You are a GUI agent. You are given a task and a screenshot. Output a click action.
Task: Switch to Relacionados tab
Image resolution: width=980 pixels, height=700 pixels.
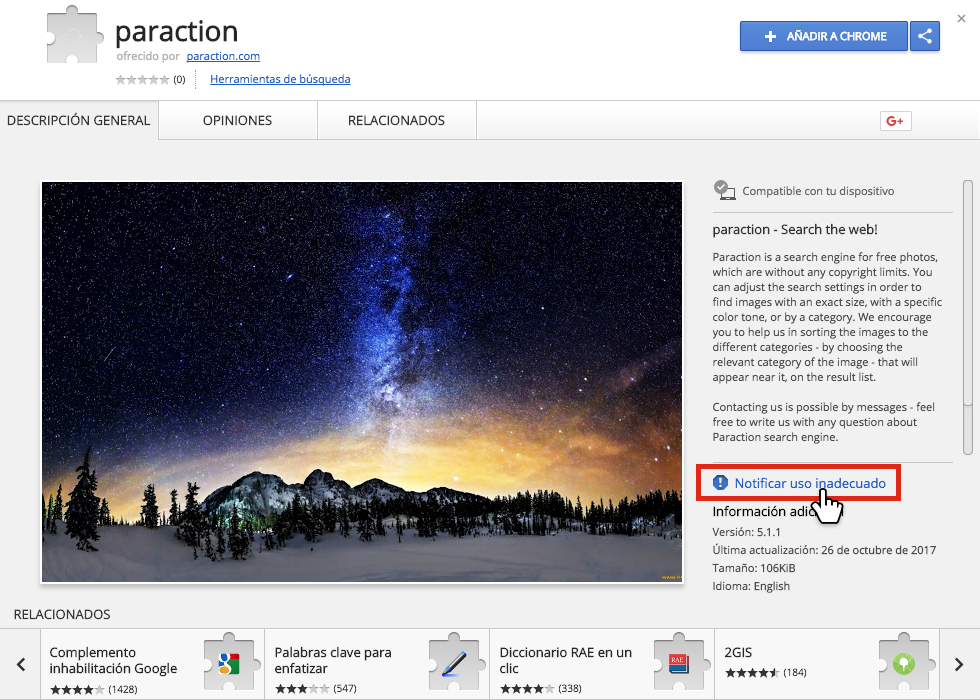[396, 120]
